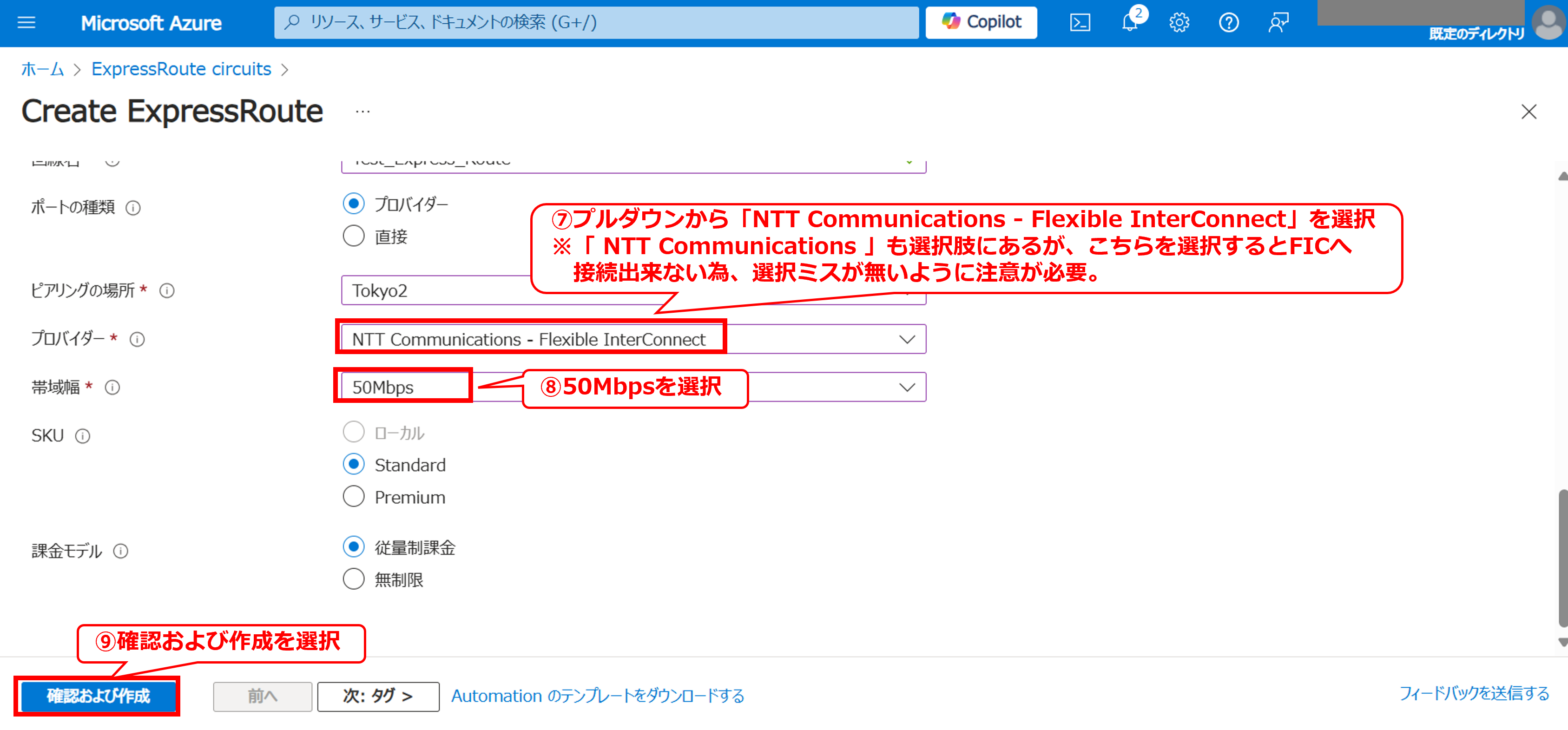Click info icon next to ピアリングの場所
Screen dimensions: 1568x730
pyautogui.click(x=167, y=291)
